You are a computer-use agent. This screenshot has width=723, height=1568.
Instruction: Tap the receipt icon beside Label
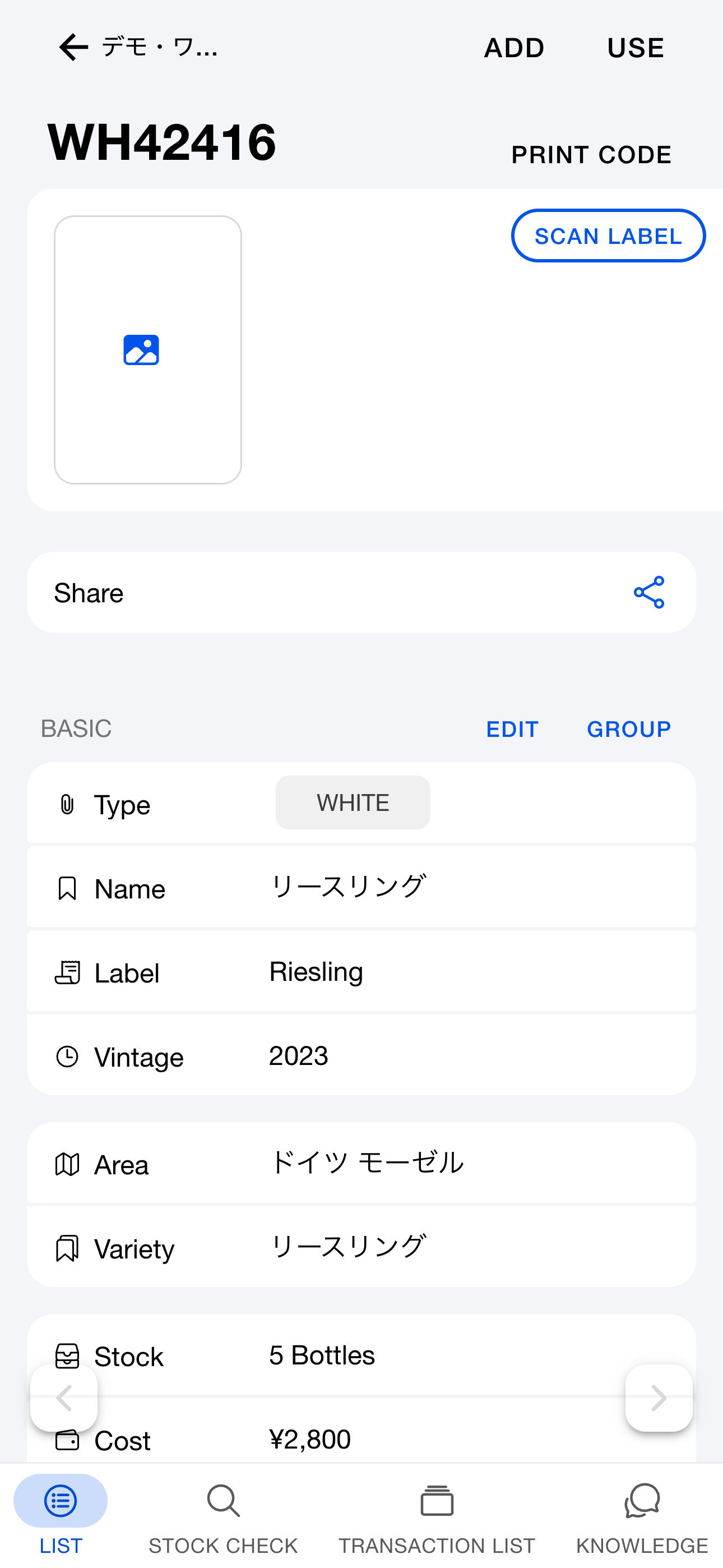click(67, 972)
